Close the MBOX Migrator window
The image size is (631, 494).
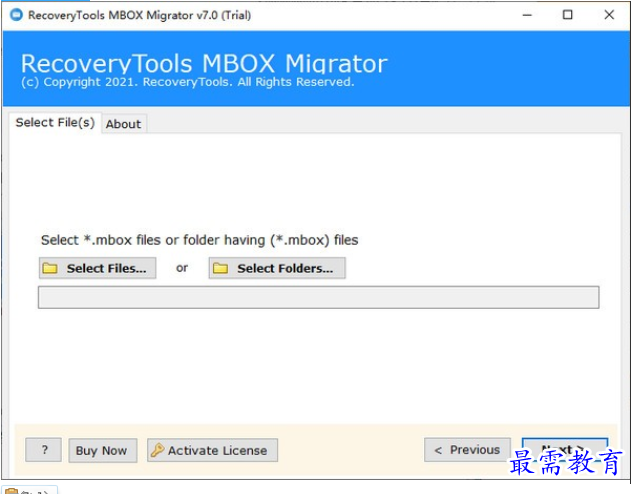[x=609, y=15]
